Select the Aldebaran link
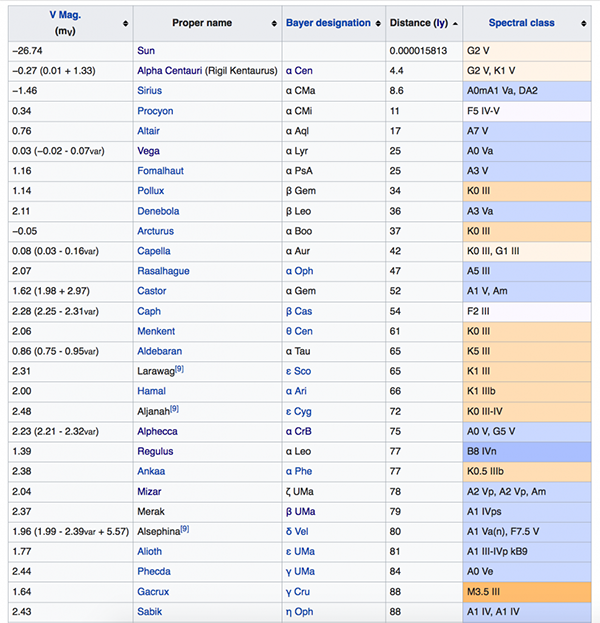Viewport: 600px width, 623px height. point(160,351)
